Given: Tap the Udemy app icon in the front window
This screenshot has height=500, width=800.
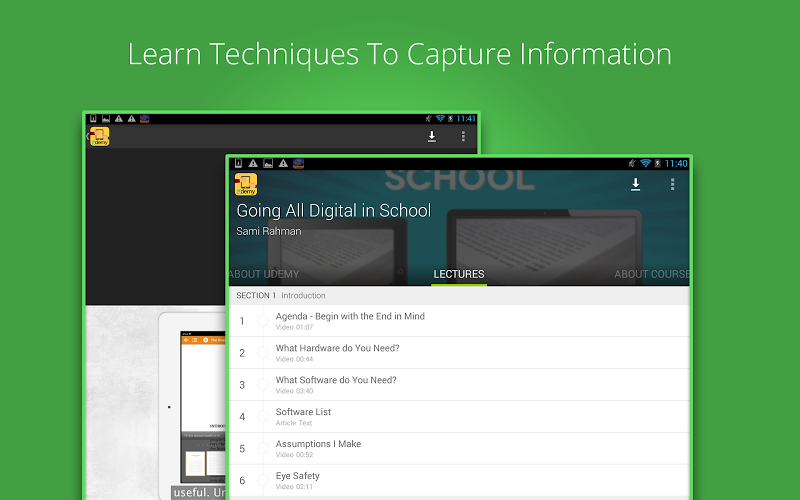Looking at the screenshot, I should (246, 185).
